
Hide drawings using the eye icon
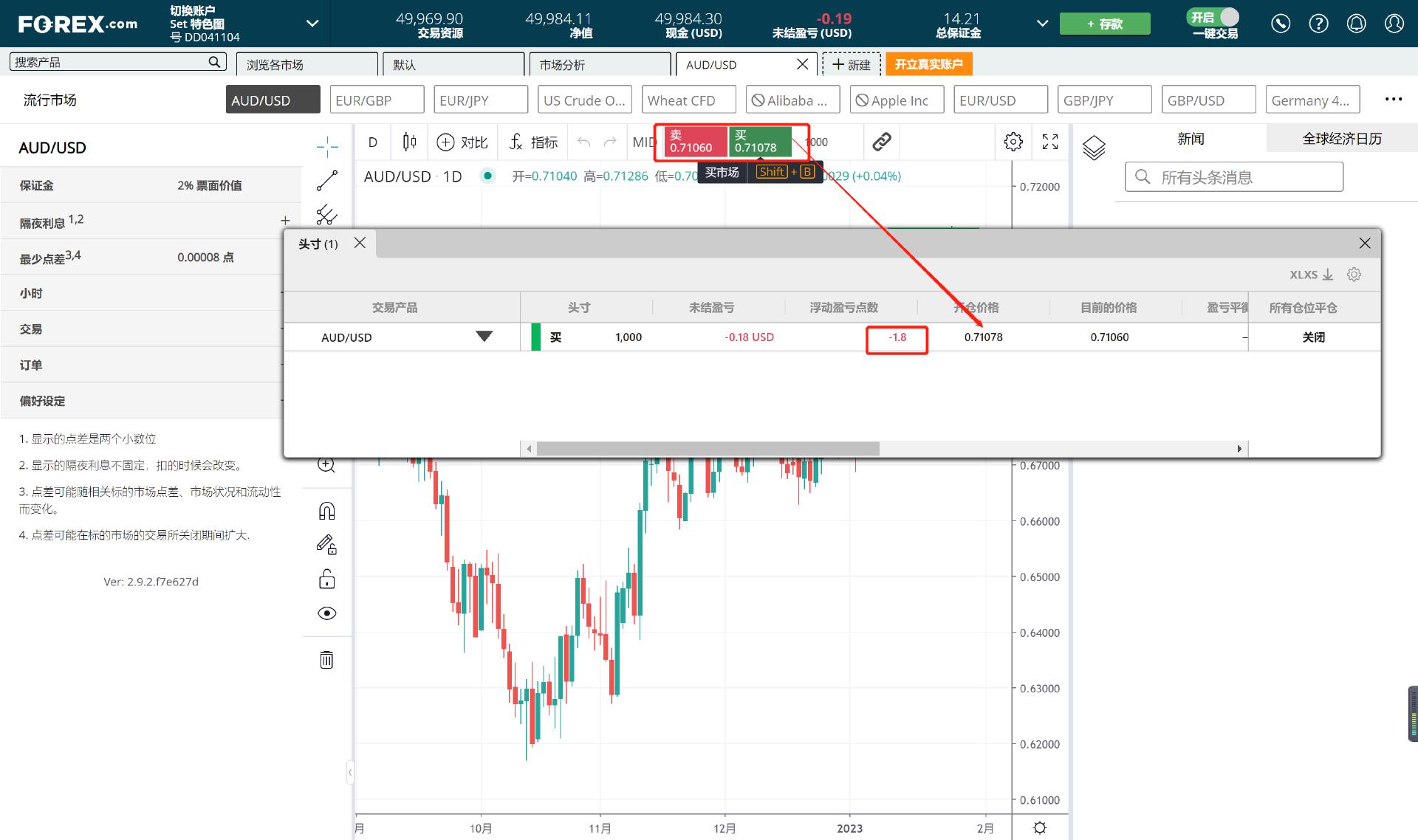pos(326,613)
